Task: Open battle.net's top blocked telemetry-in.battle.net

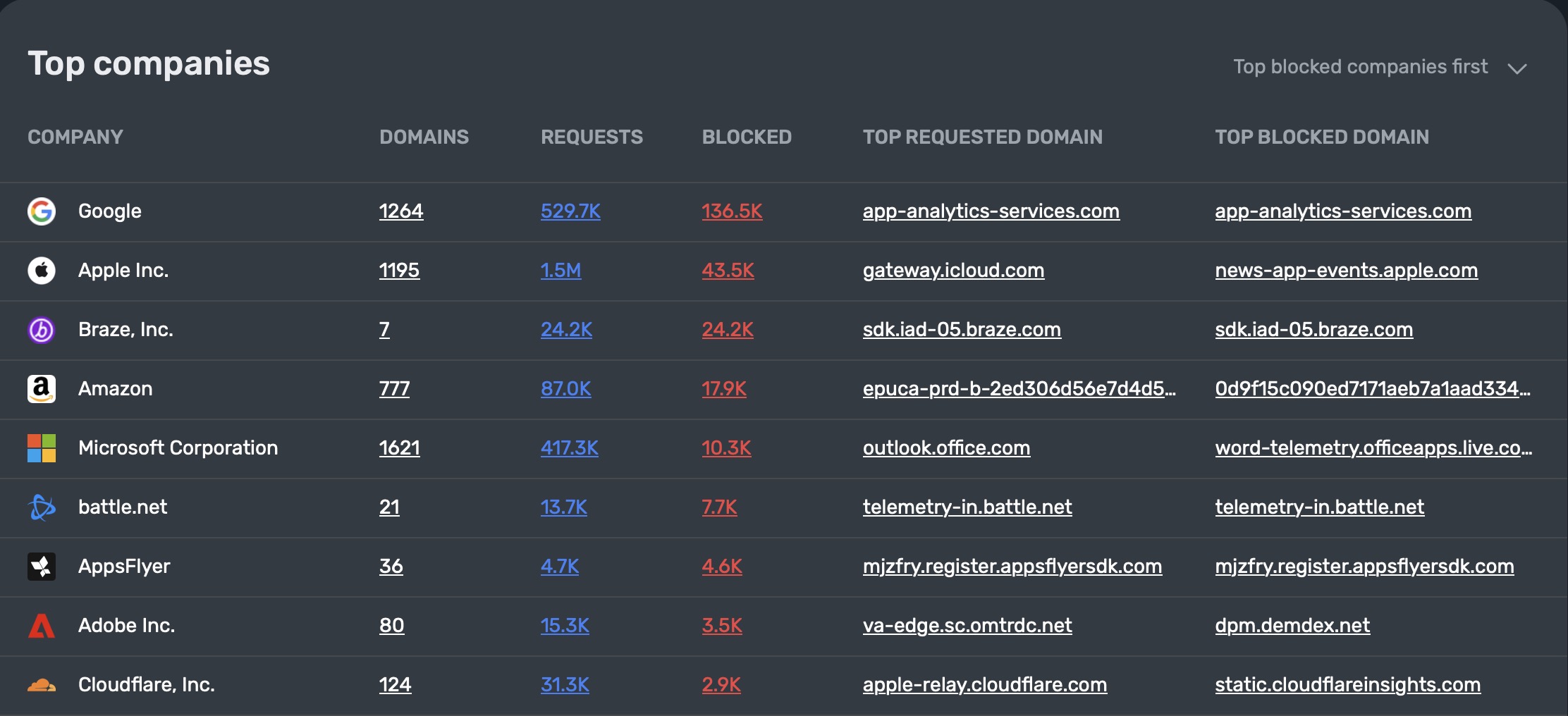Action: coord(1320,507)
